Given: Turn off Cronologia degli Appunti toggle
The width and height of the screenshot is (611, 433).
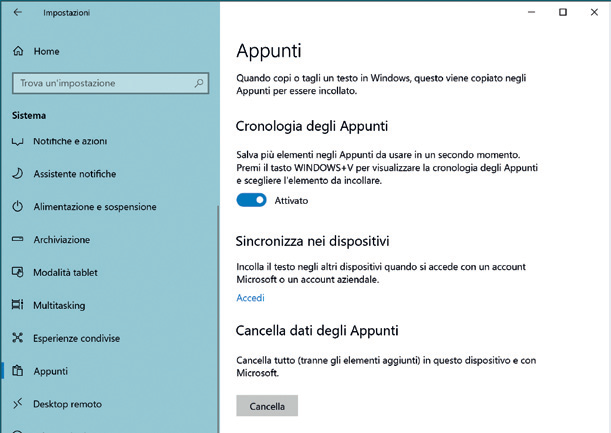Looking at the screenshot, I should [x=251, y=200].
